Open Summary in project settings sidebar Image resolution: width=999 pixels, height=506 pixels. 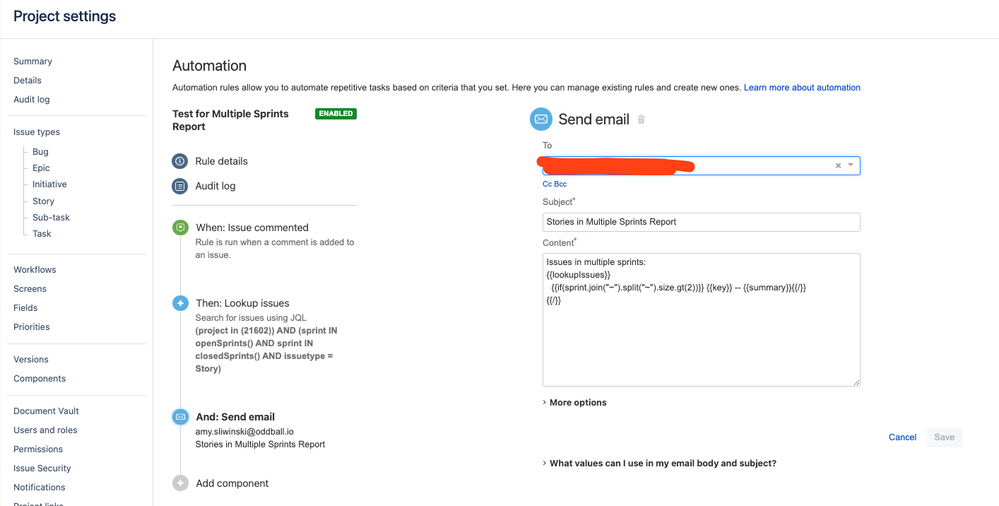(32, 62)
